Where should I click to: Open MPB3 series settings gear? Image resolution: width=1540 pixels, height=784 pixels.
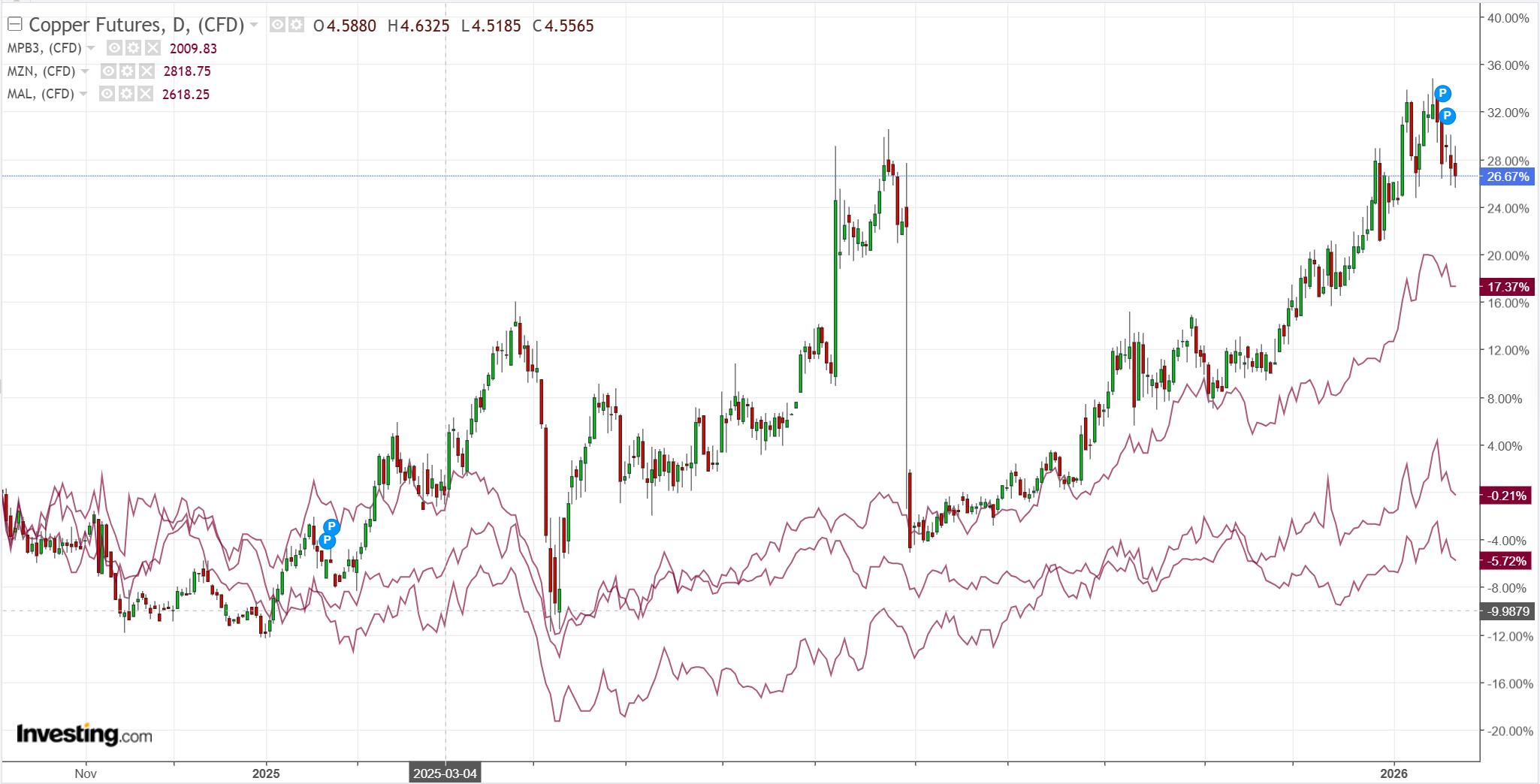click(133, 48)
